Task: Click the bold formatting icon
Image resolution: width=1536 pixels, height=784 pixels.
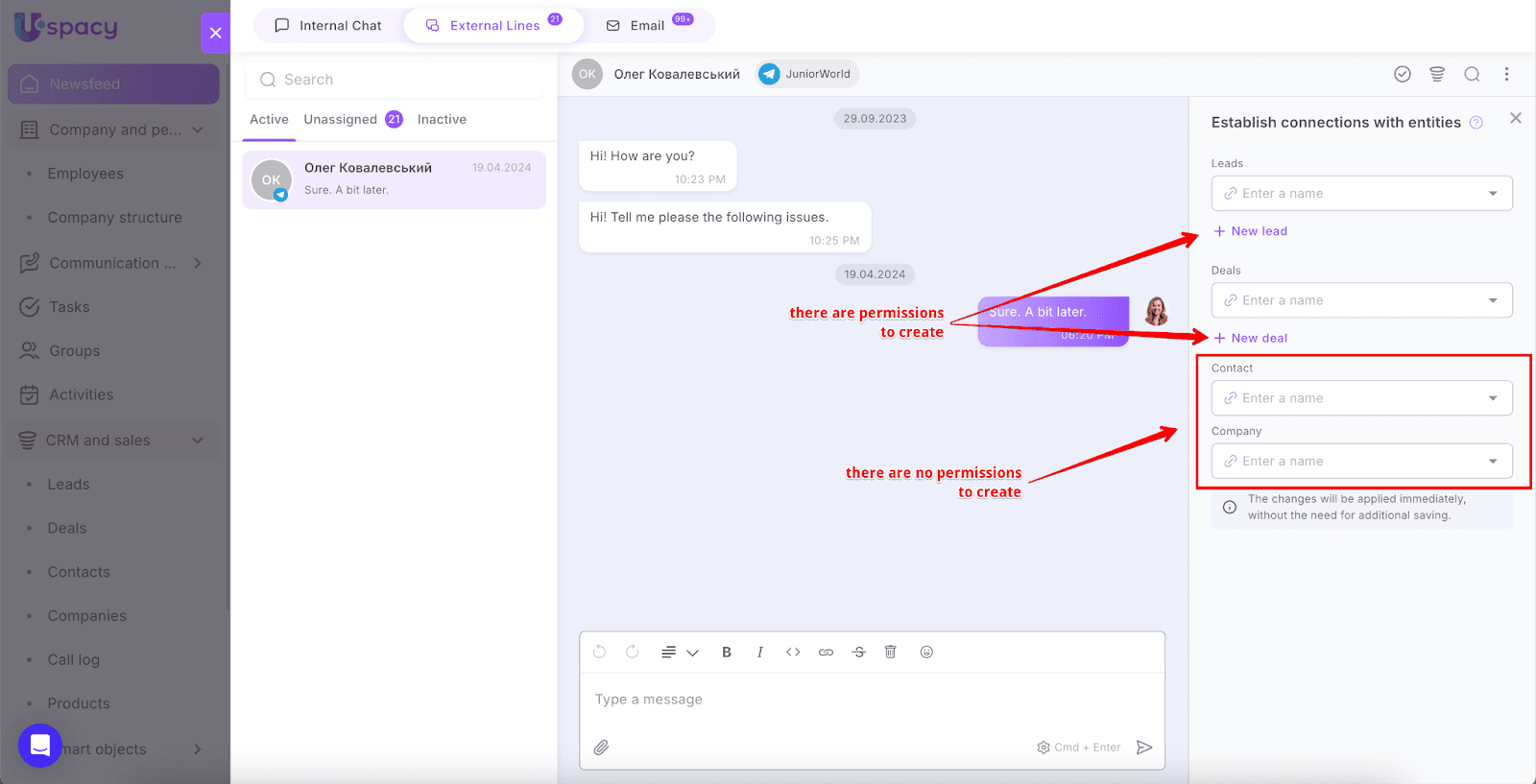Action: (x=727, y=653)
